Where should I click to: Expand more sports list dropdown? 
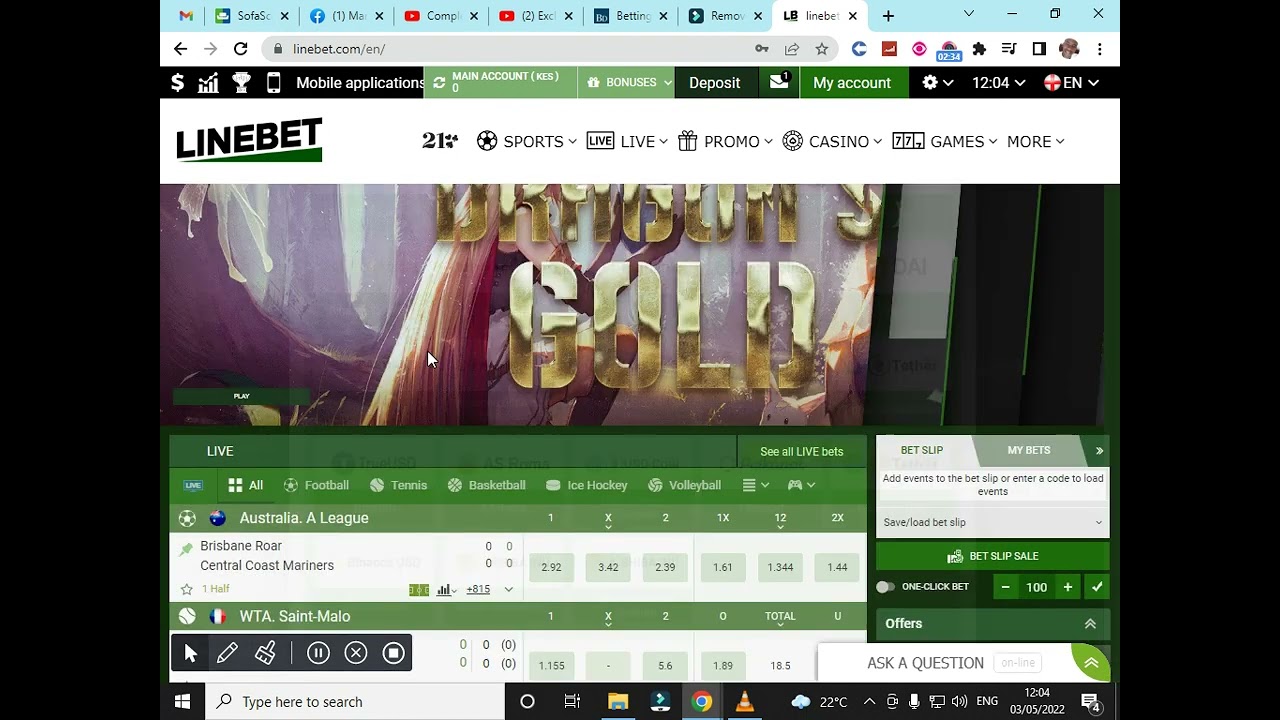756,485
